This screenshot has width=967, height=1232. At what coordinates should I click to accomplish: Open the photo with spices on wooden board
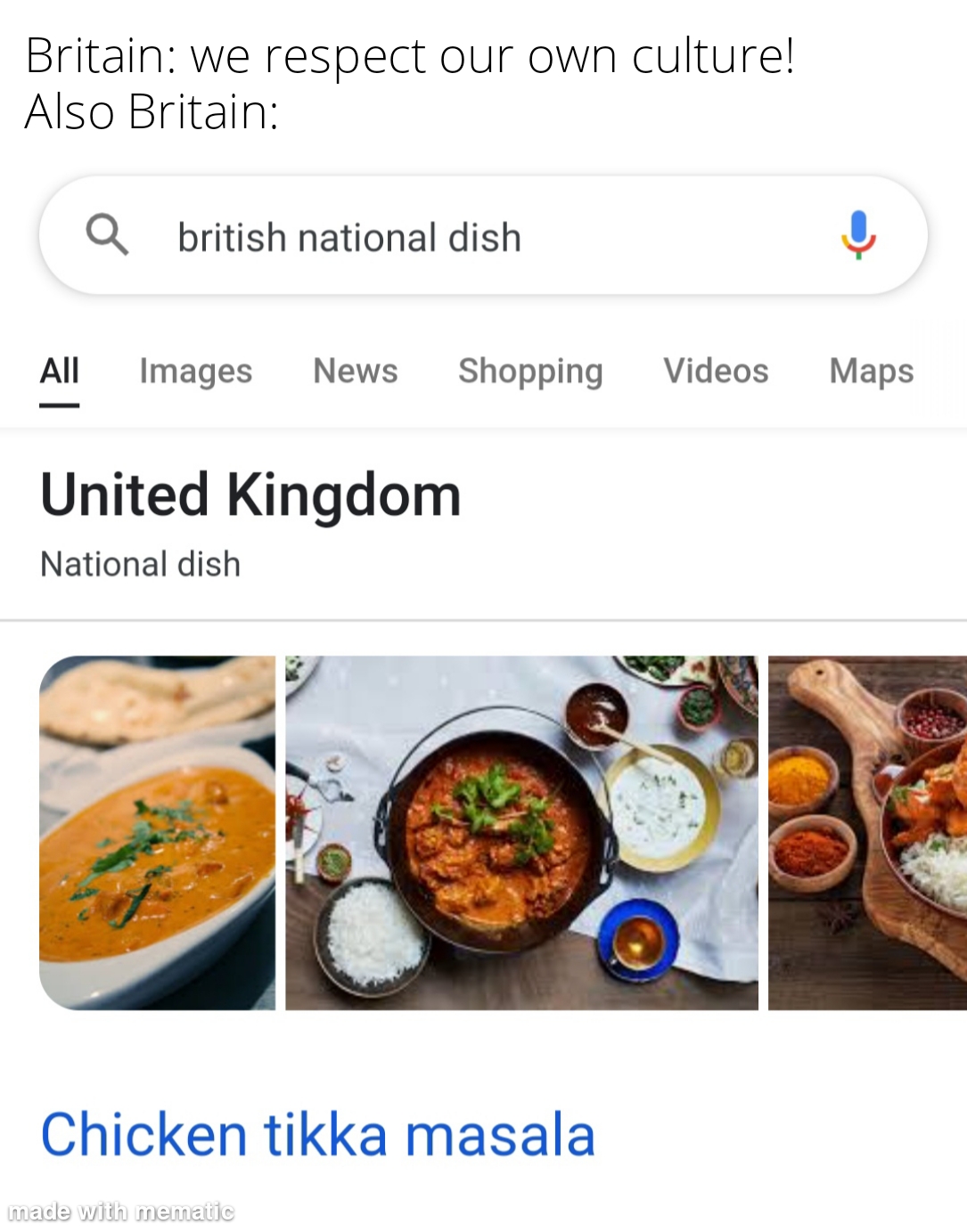coord(867,833)
